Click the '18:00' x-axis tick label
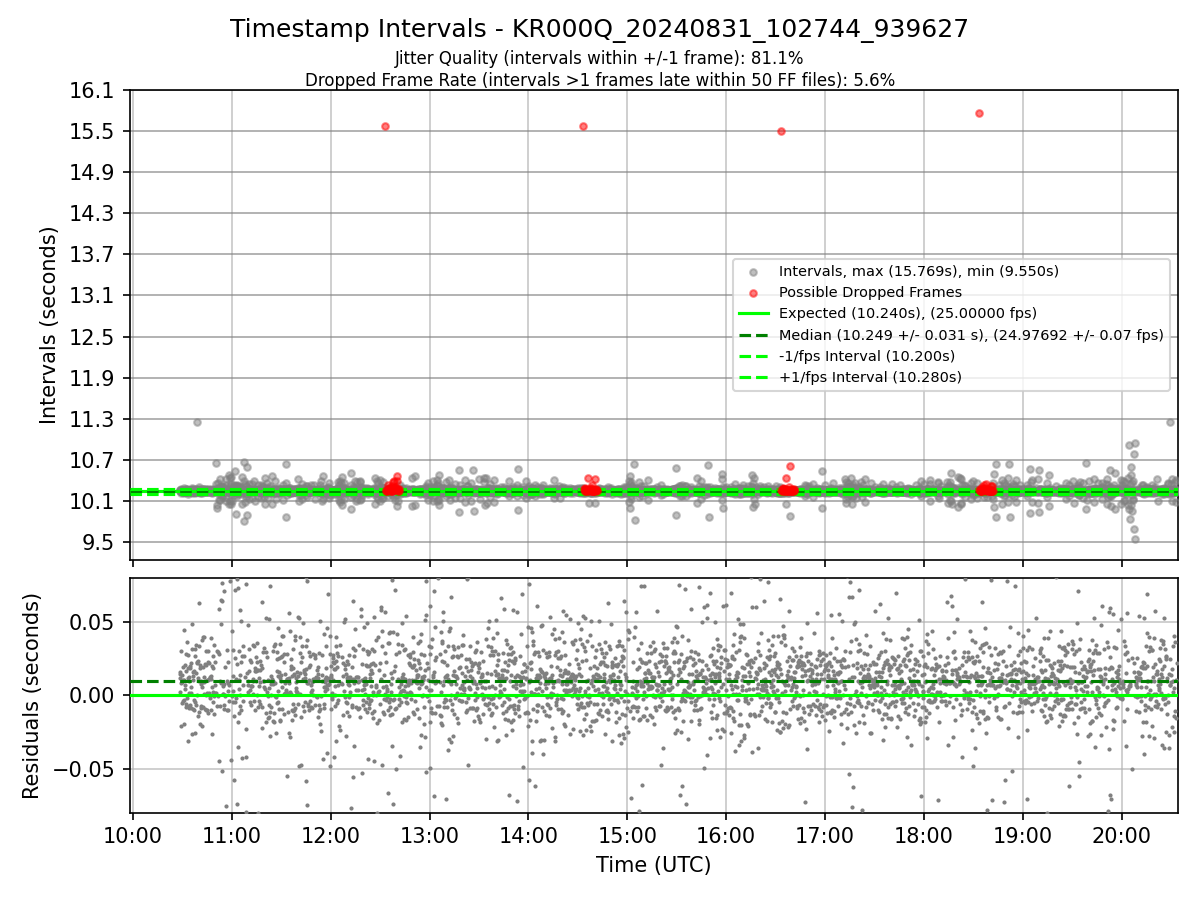 point(923,836)
